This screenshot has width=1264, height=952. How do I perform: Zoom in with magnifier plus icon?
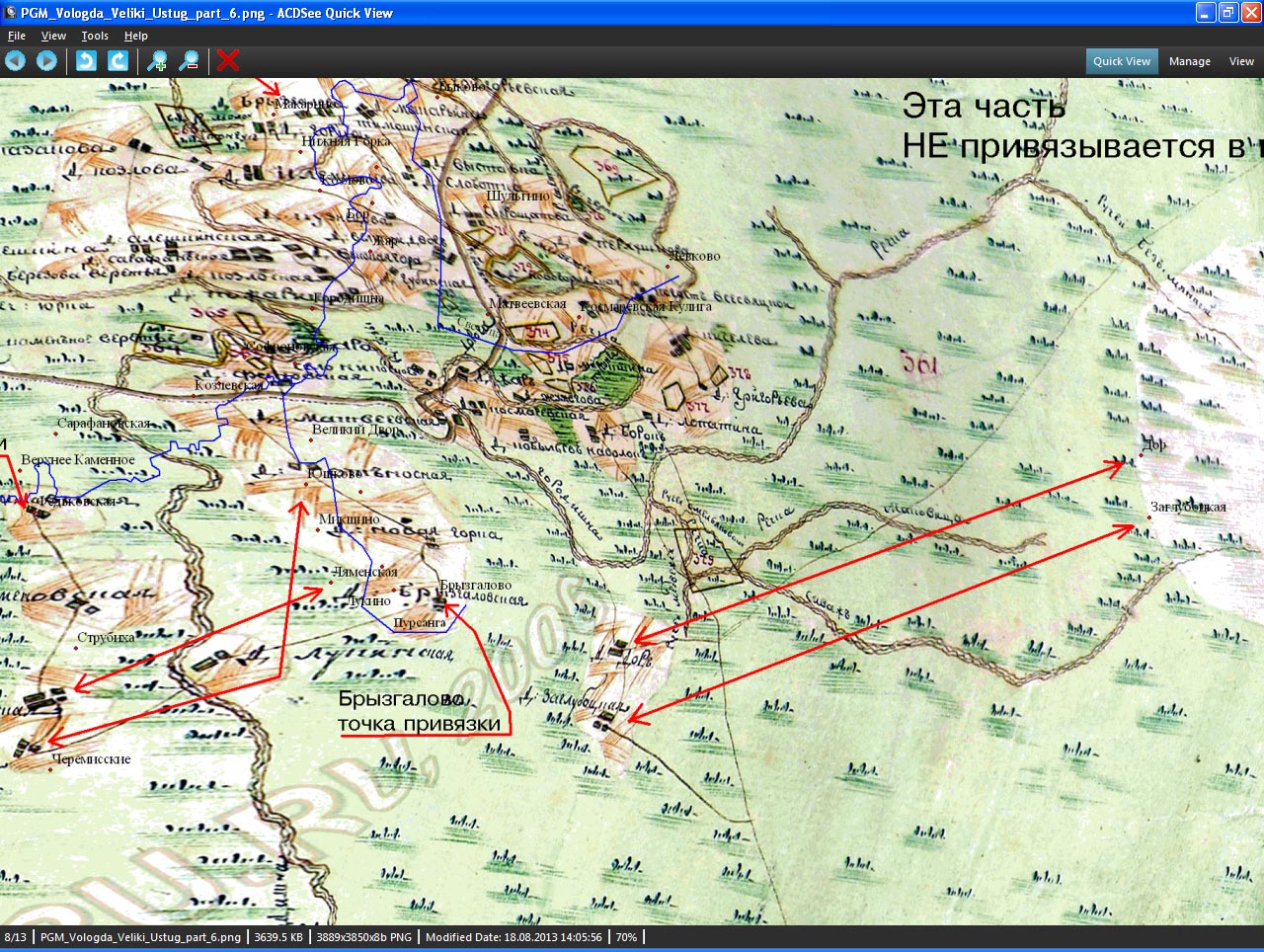pos(157,61)
